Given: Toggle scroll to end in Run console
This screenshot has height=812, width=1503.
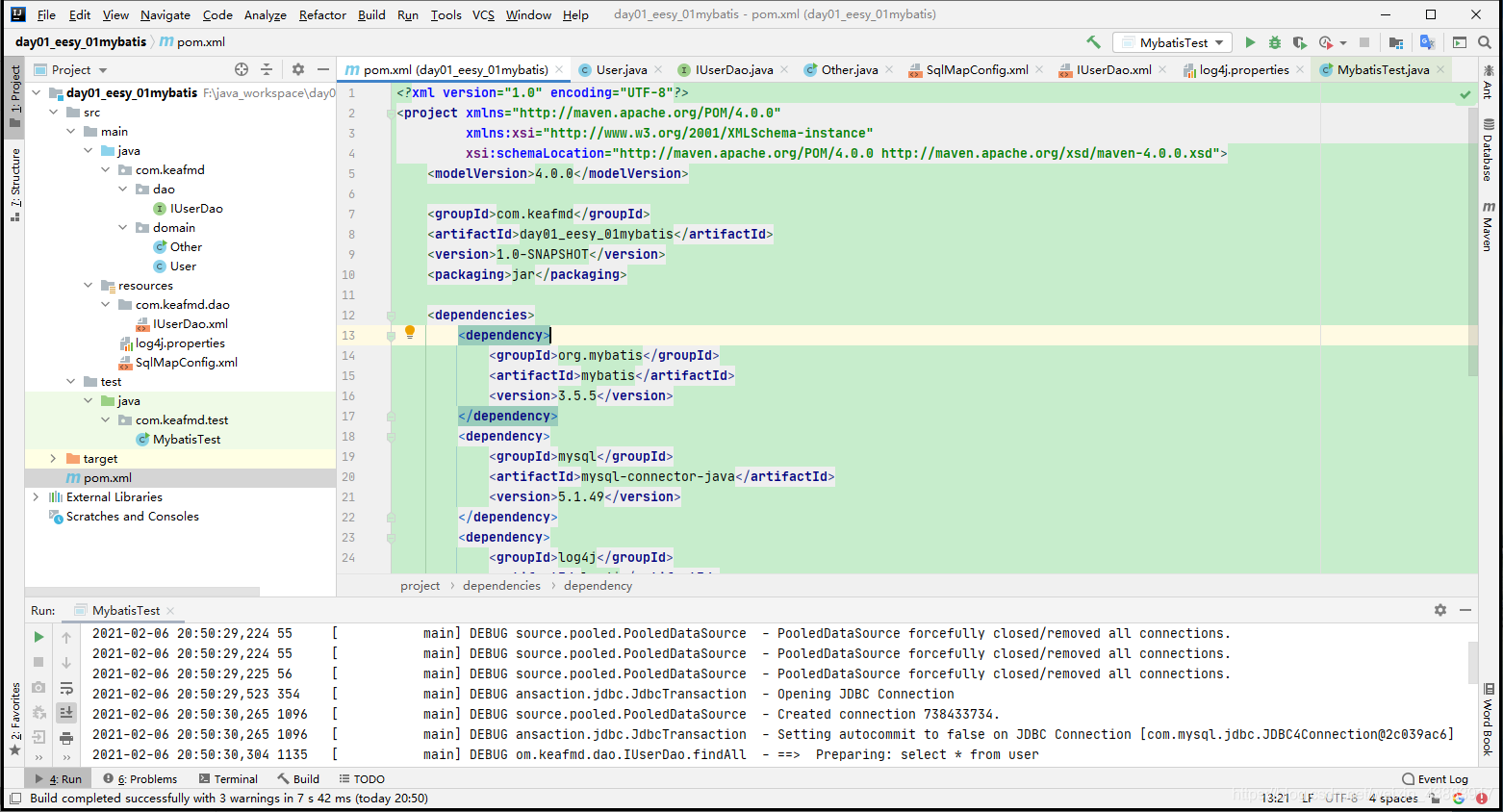Looking at the screenshot, I should click(66, 713).
